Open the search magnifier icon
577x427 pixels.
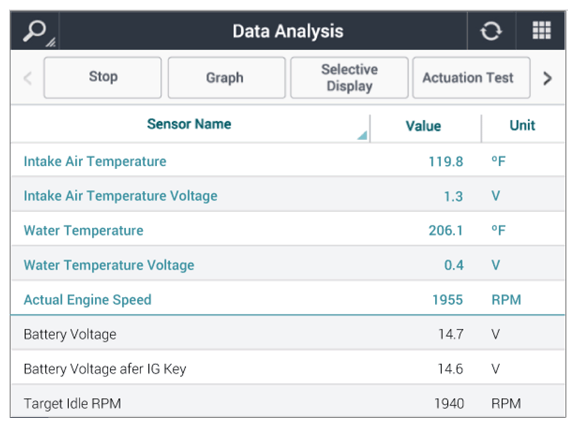pyautogui.click(x=35, y=31)
